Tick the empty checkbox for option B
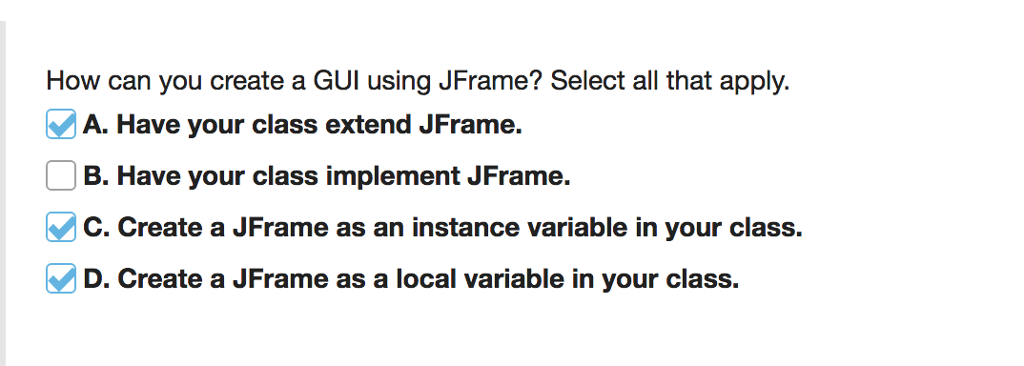 [x=61, y=176]
